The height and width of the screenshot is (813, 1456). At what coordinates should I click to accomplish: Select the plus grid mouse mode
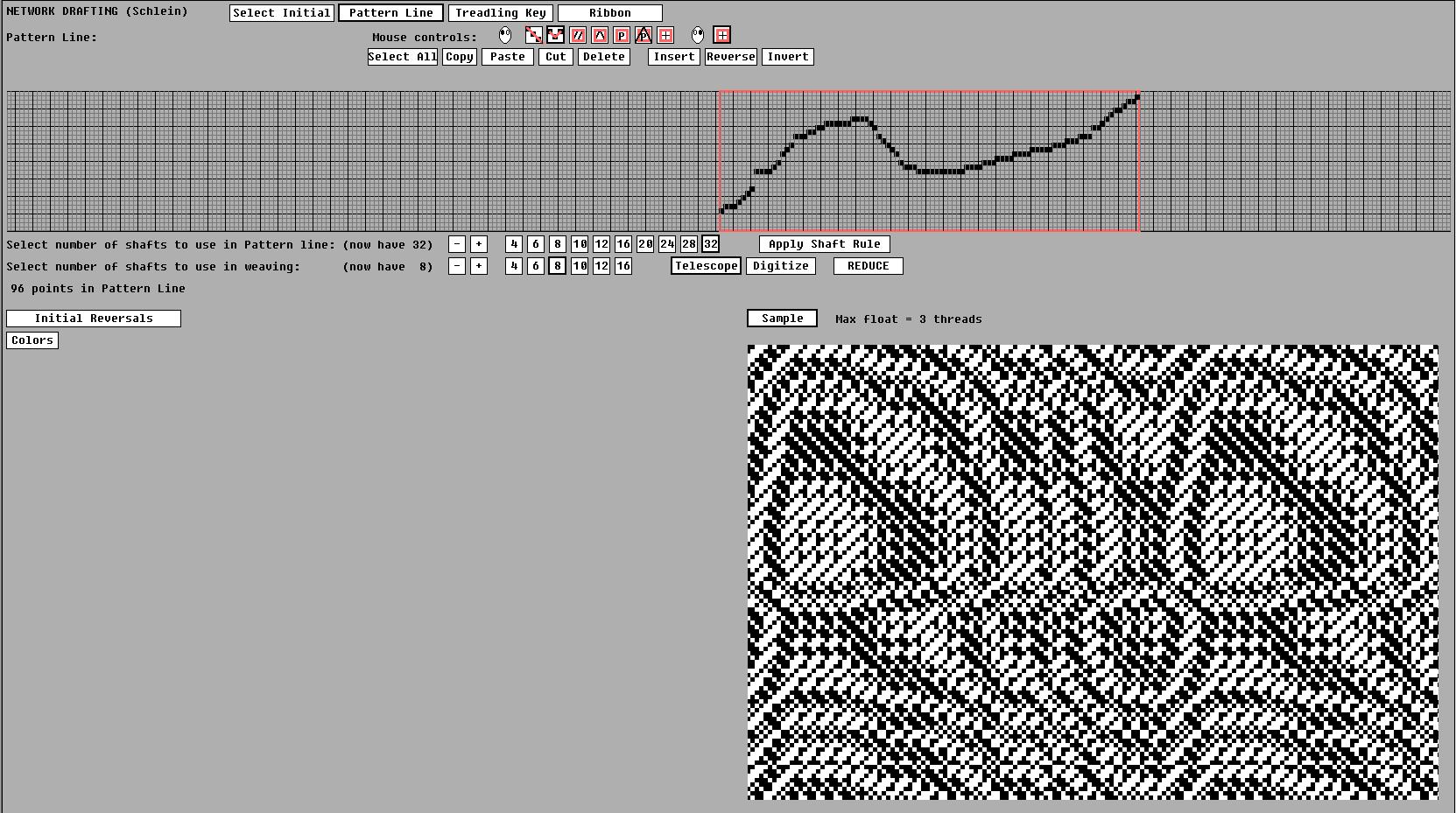[665, 35]
